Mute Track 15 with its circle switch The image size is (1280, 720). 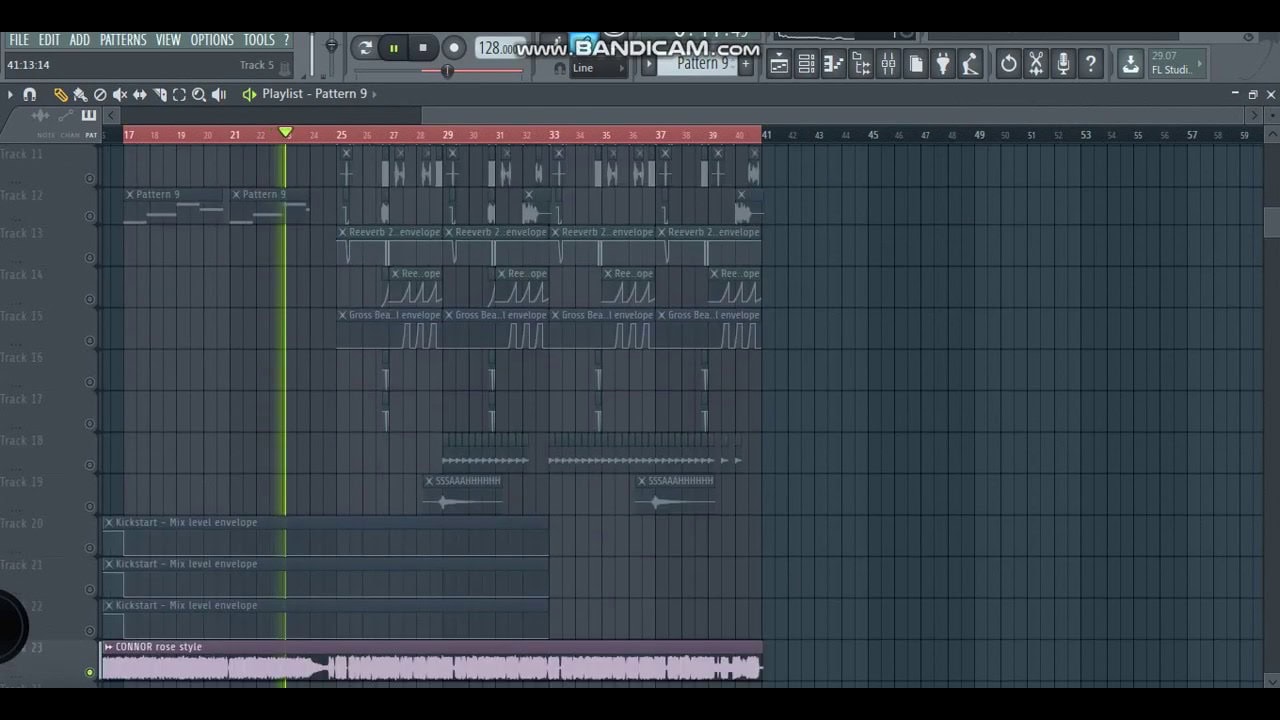[90, 341]
